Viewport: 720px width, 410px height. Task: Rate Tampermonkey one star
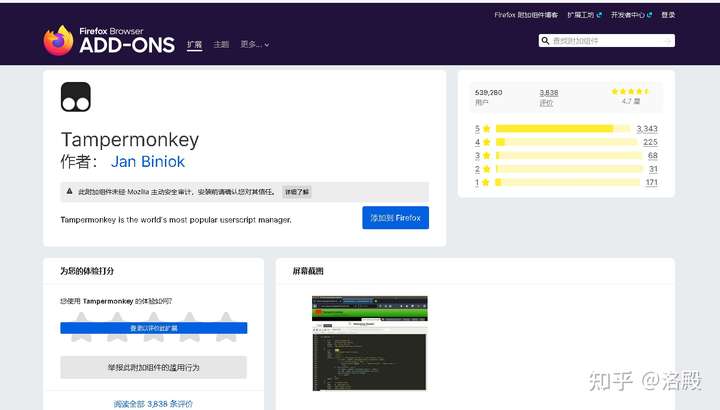click(x=81, y=327)
